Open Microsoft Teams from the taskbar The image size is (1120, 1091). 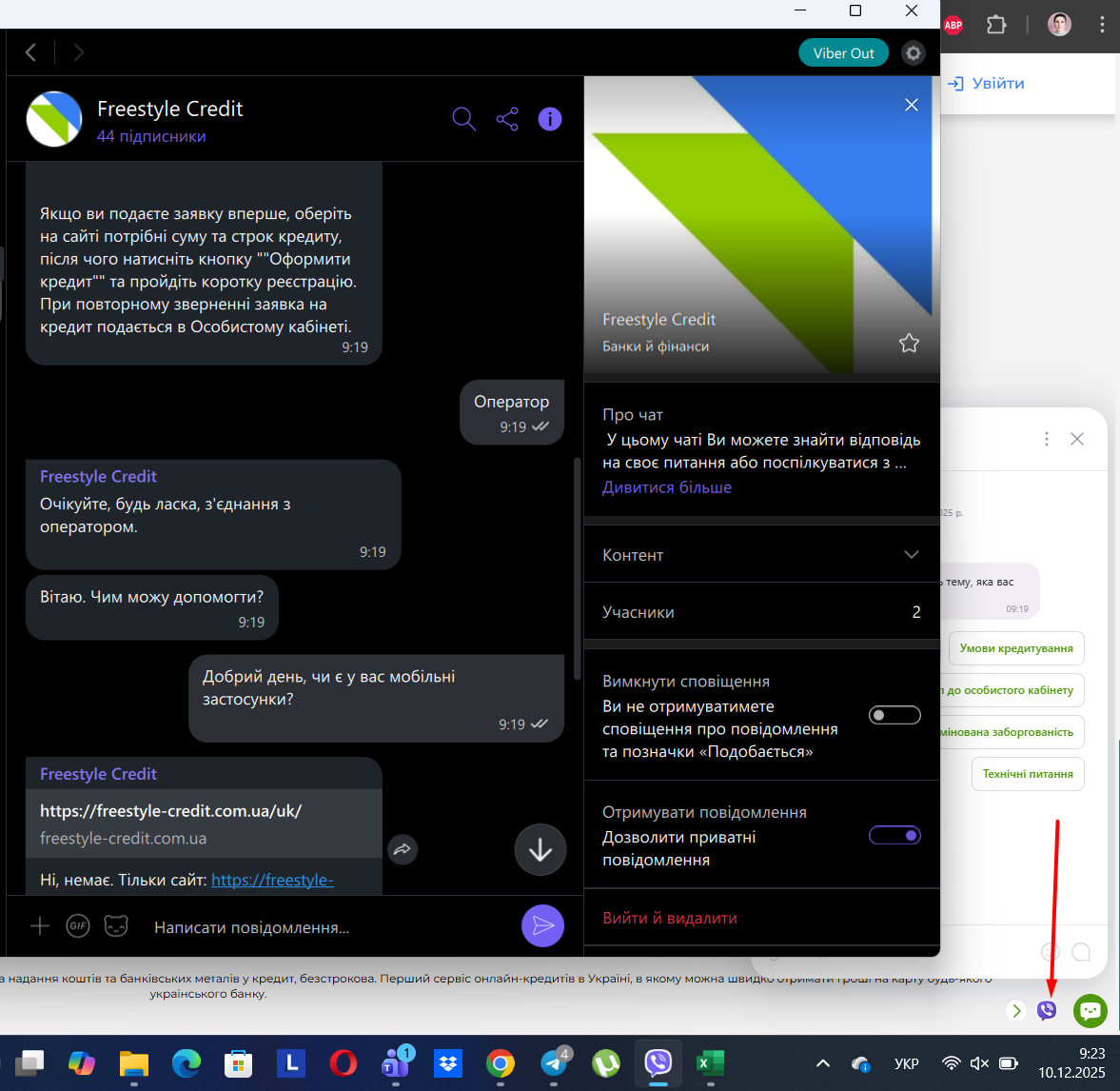click(x=396, y=1063)
